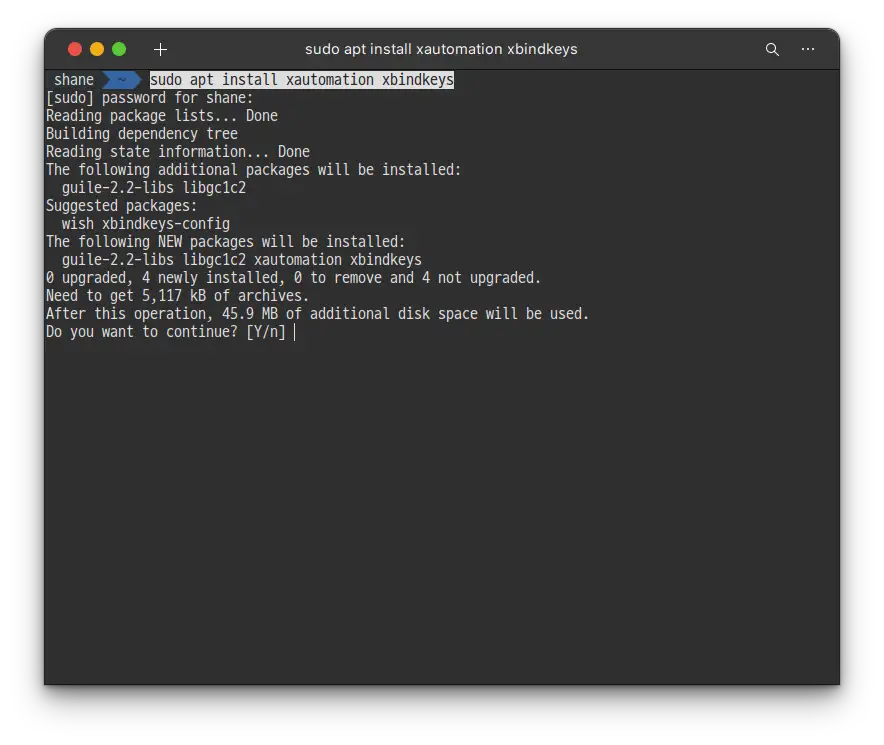Maximize the terminal with the green button
The width and height of the screenshot is (884, 745).
click(x=119, y=50)
